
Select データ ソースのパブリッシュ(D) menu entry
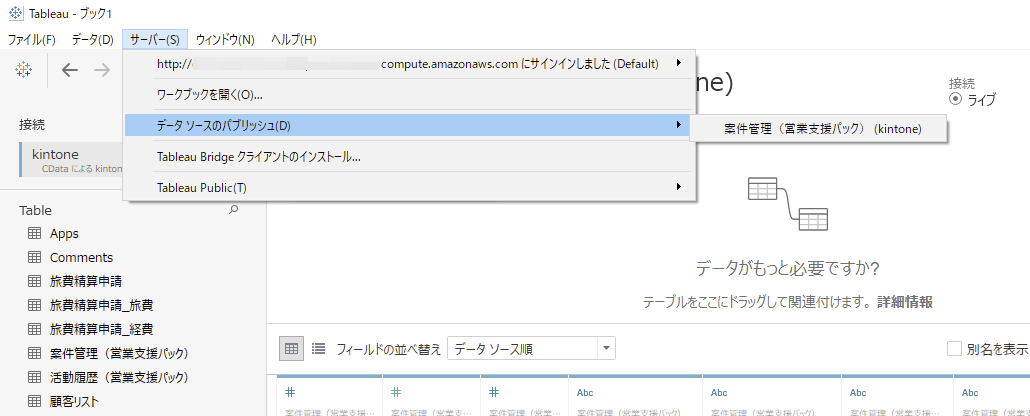click(409, 125)
